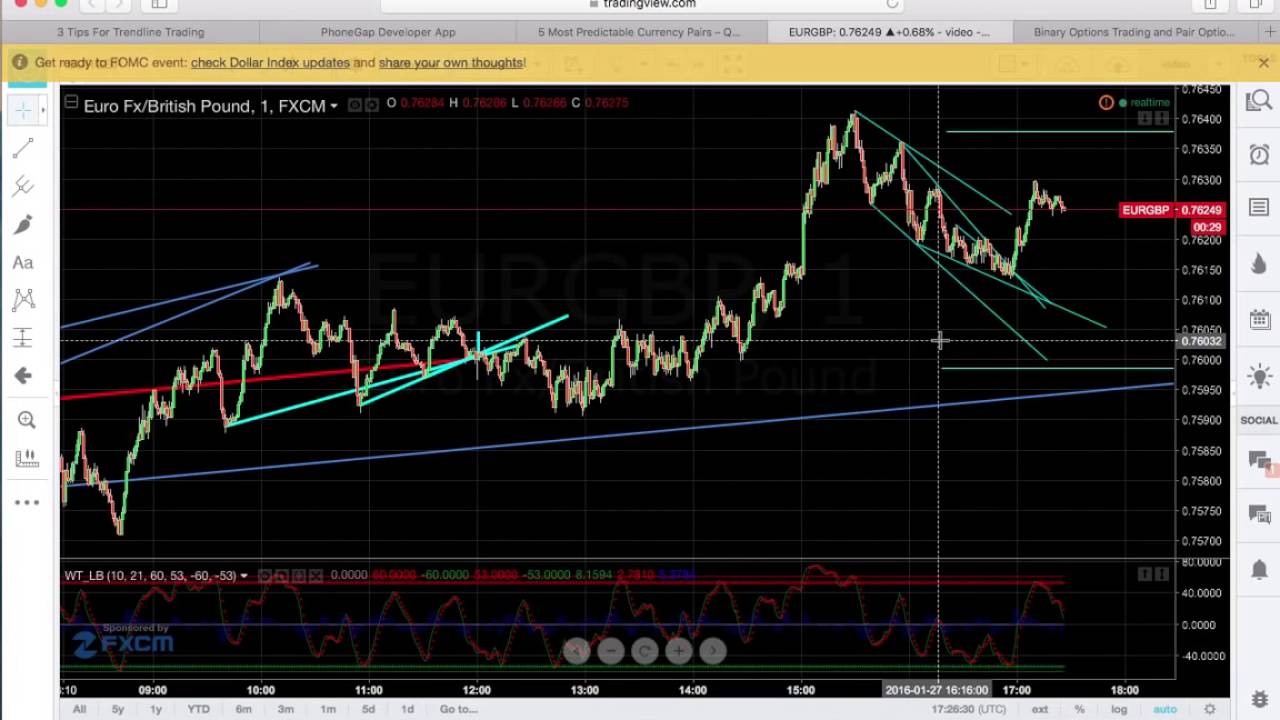Screen dimensions: 1280x720
Task: Select the measure ruler tool
Action: [27, 458]
